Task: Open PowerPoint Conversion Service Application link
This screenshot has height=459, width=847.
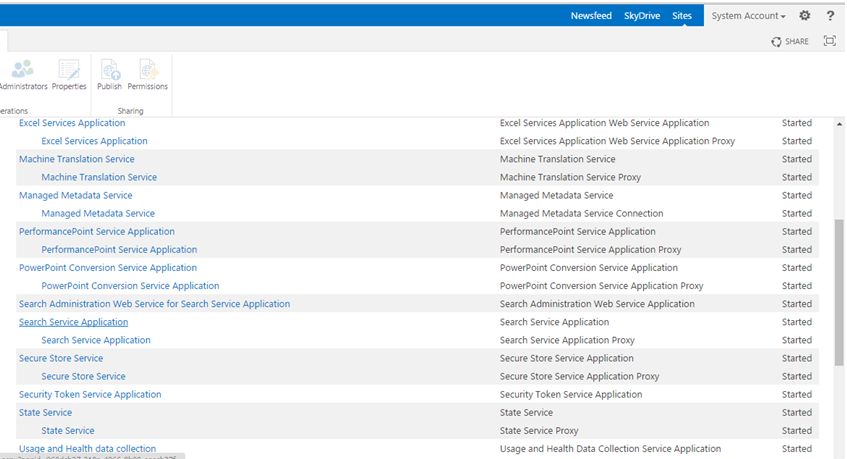Action: 108,268
